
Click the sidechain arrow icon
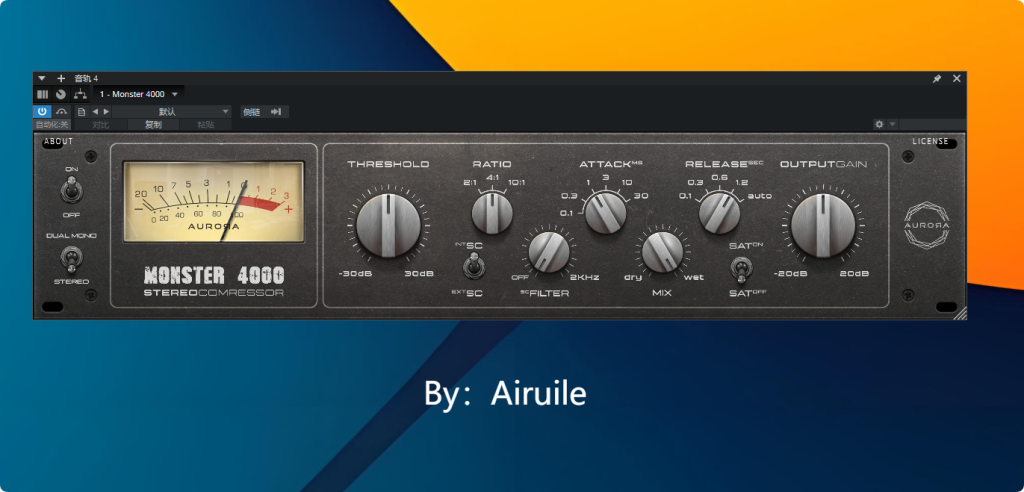pyautogui.click(x=276, y=112)
